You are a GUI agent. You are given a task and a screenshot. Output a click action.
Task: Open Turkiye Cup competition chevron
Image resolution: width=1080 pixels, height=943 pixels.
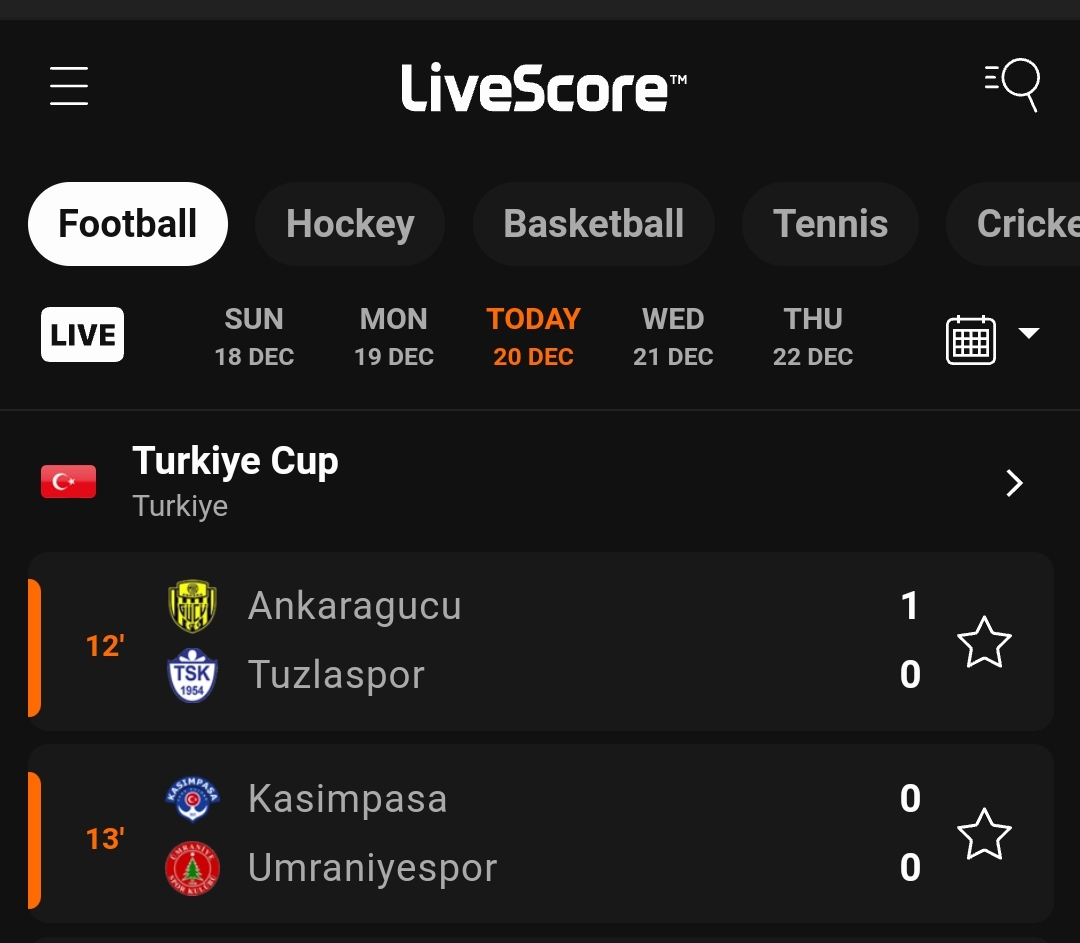[x=1014, y=484]
